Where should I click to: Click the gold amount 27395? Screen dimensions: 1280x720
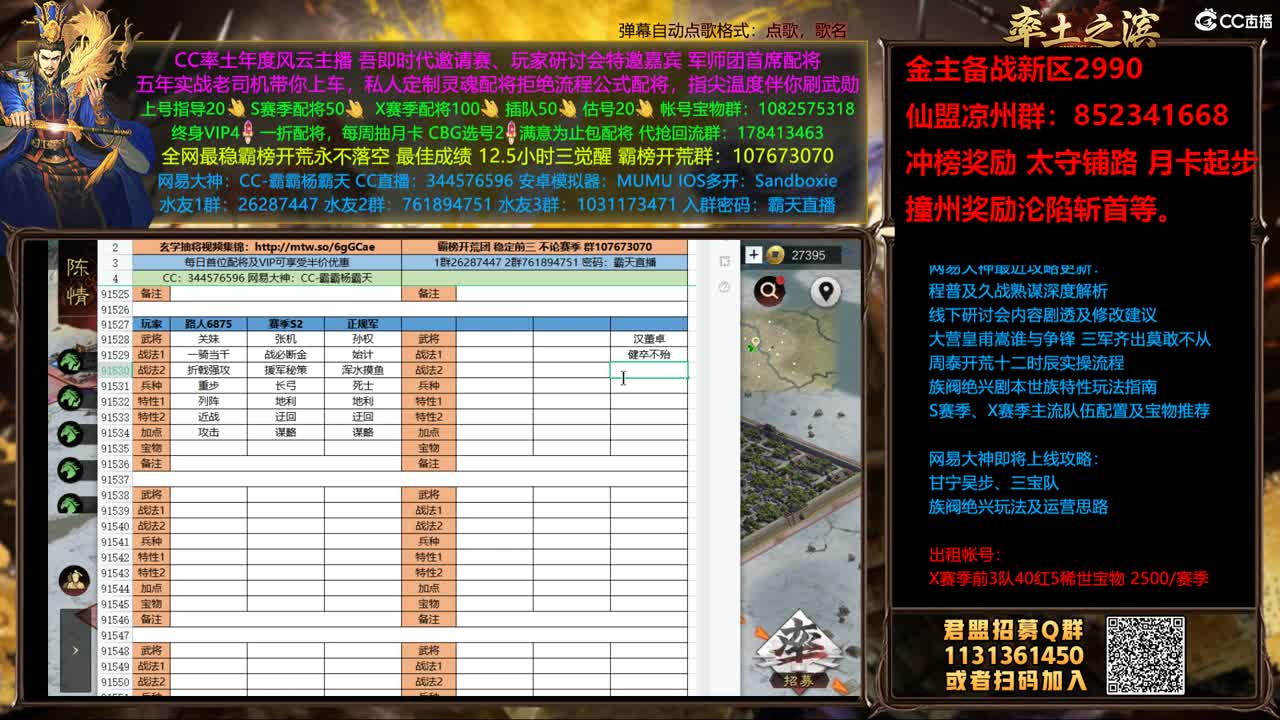pos(808,255)
